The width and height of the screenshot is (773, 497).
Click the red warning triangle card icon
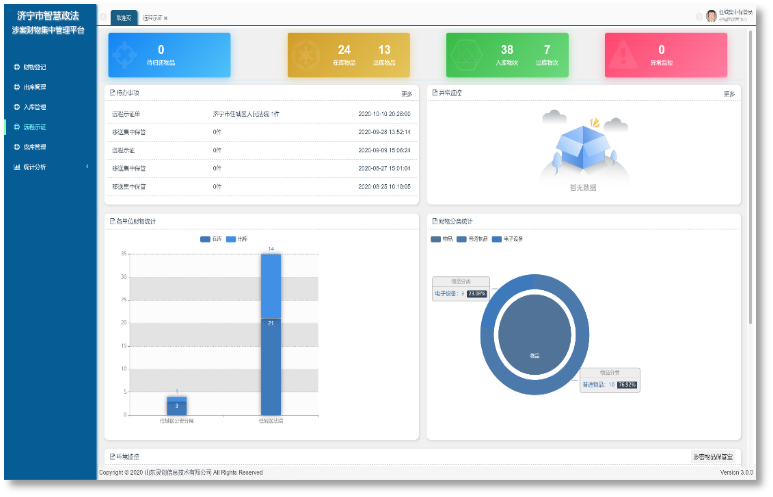tap(622, 55)
